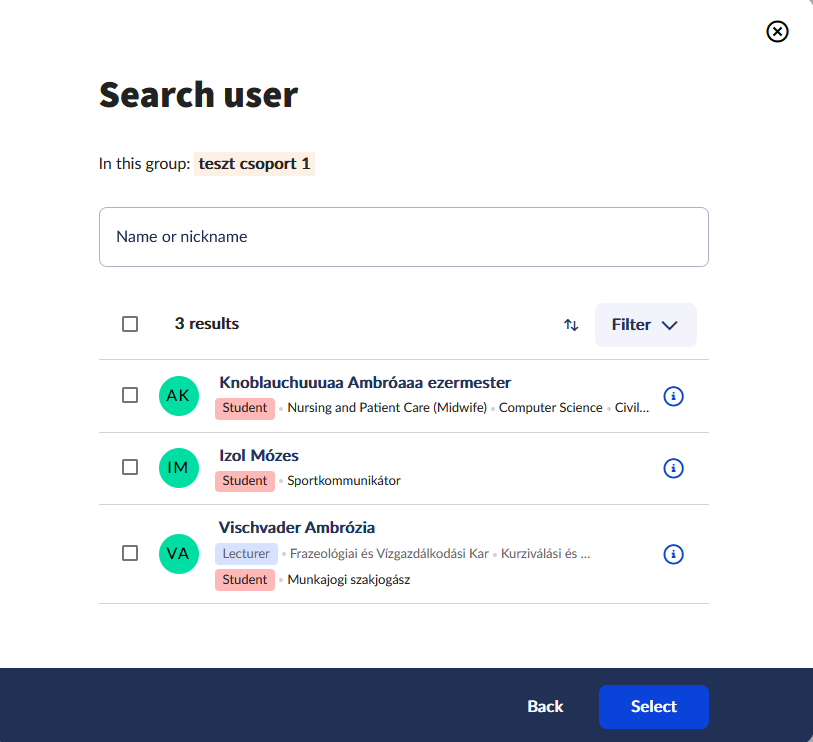This screenshot has width=813, height=742.
Task: Open info for Knoblauchuuuaa Ambróaaa ezermester
Action: click(x=673, y=396)
